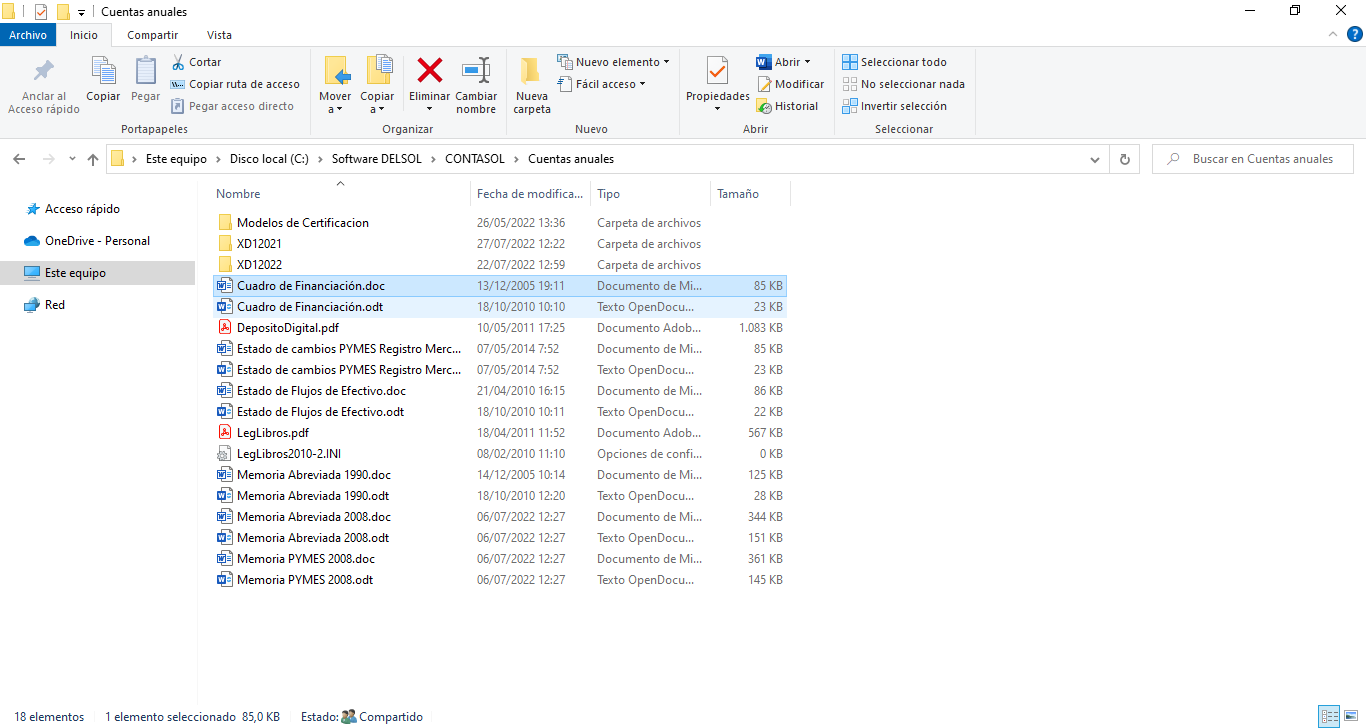
Task: Sort by Fecha de modificación column
Action: point(530,194)
